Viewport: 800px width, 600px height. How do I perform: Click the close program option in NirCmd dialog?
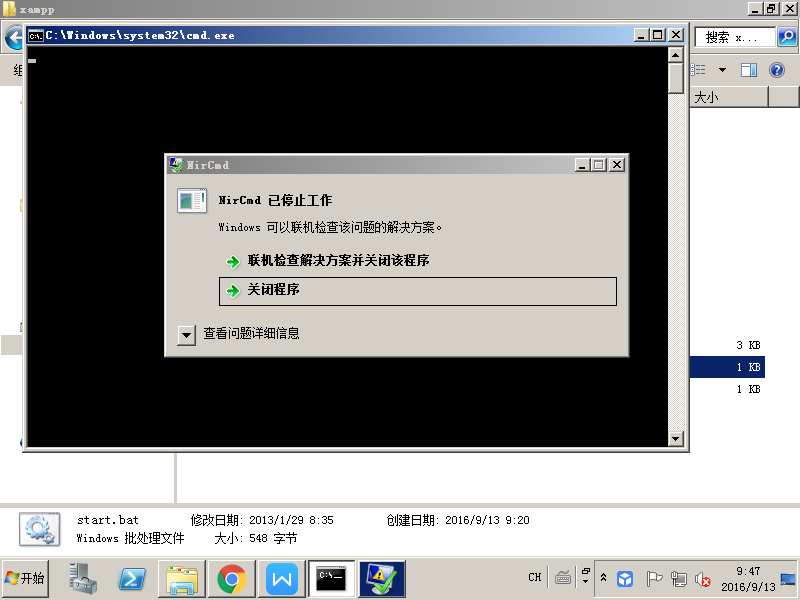coord(417,291)
